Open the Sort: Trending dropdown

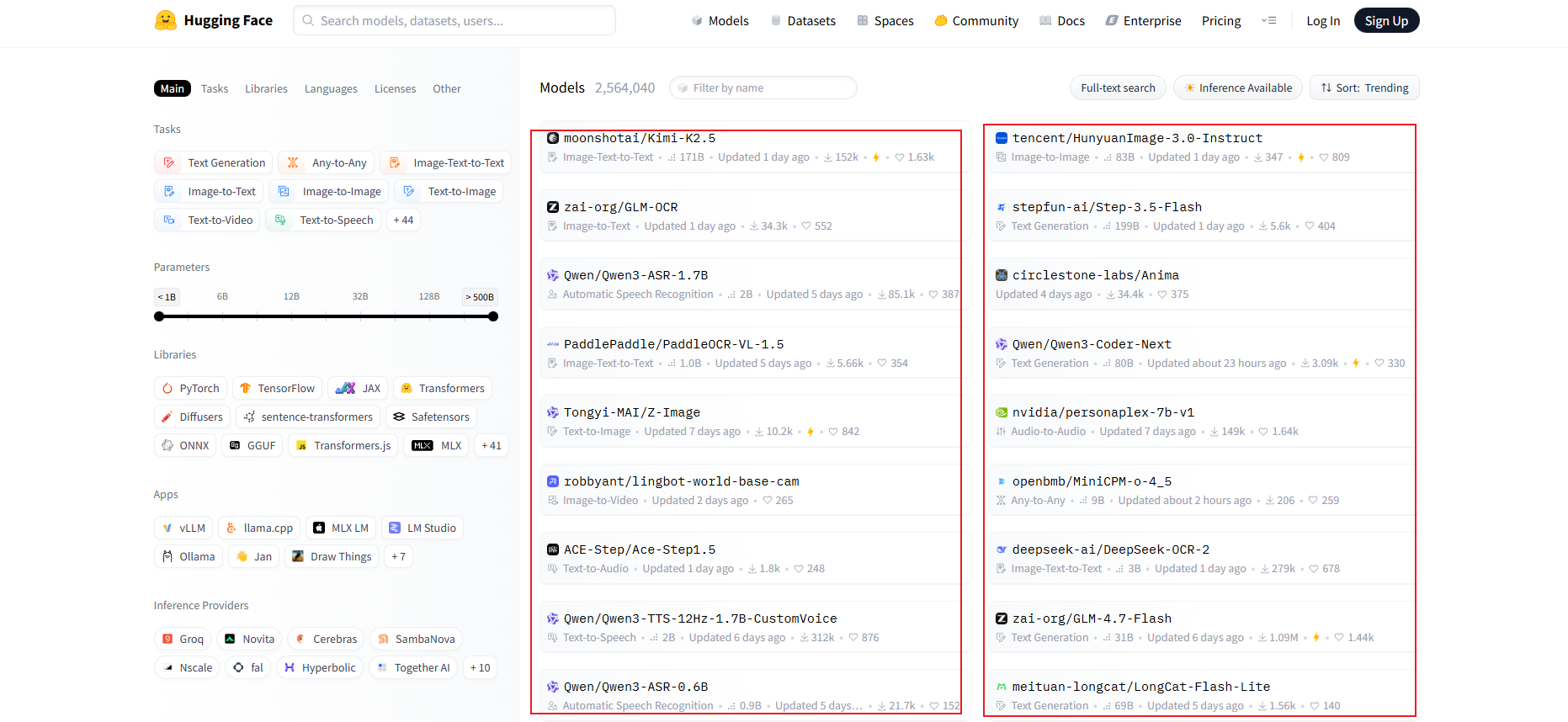tap(1364, 88)
